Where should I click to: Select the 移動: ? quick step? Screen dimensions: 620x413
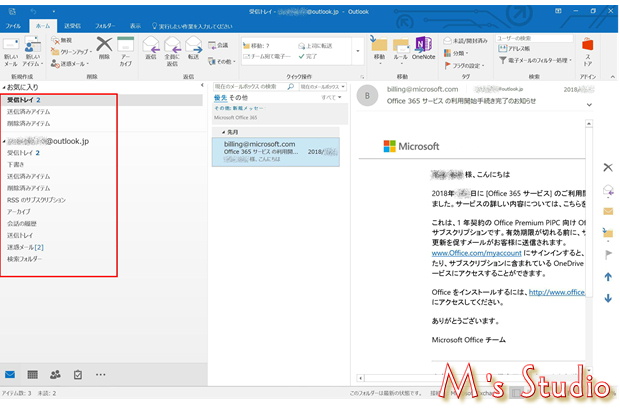coord(256,46)
